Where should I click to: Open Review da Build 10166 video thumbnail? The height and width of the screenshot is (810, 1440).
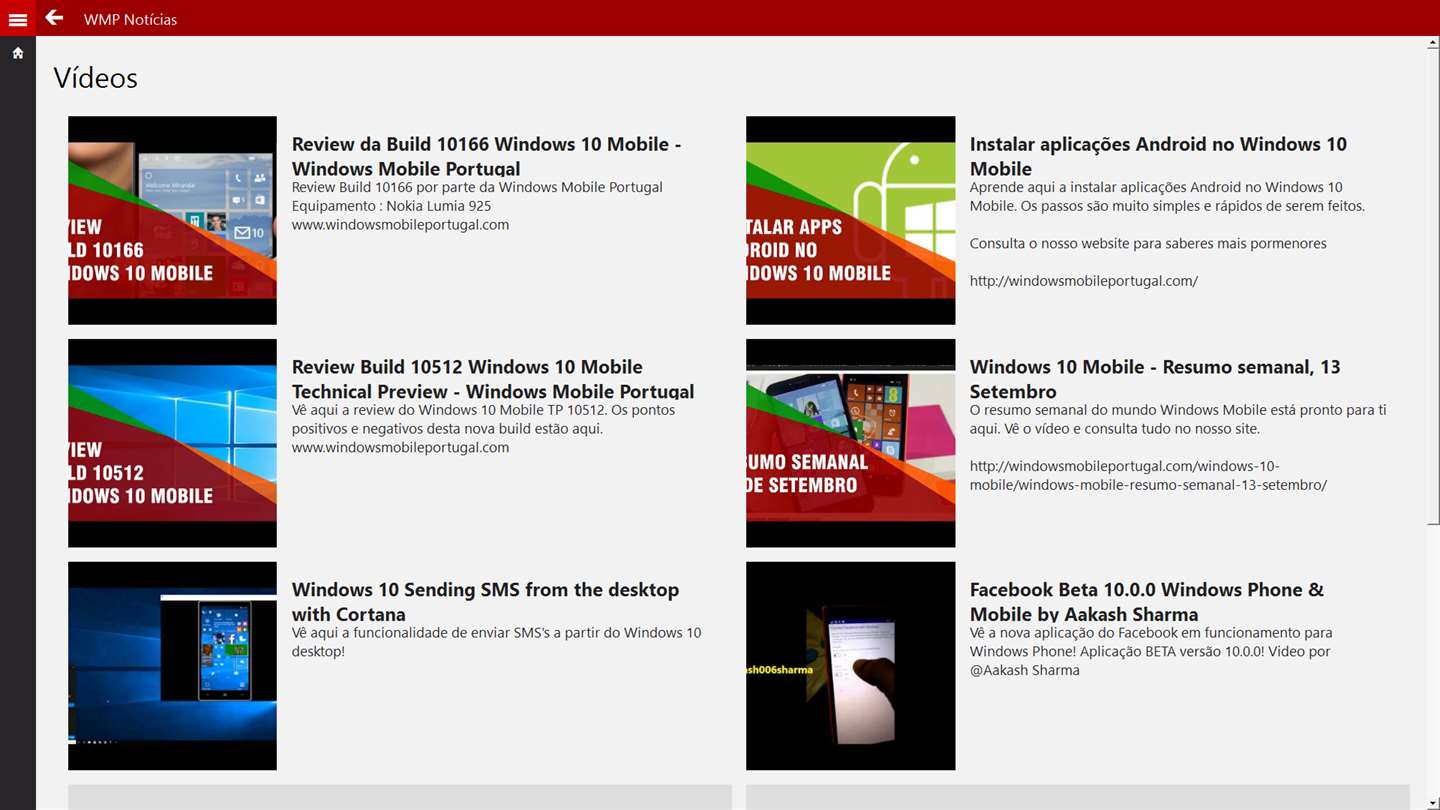click(172, 220)
